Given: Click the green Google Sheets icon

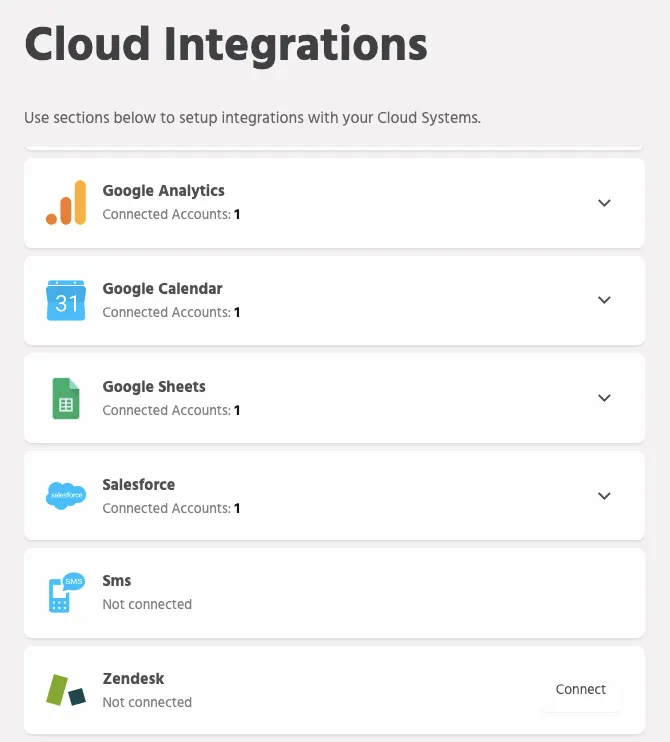Looking at the screenshot, I should pos(66,398).
